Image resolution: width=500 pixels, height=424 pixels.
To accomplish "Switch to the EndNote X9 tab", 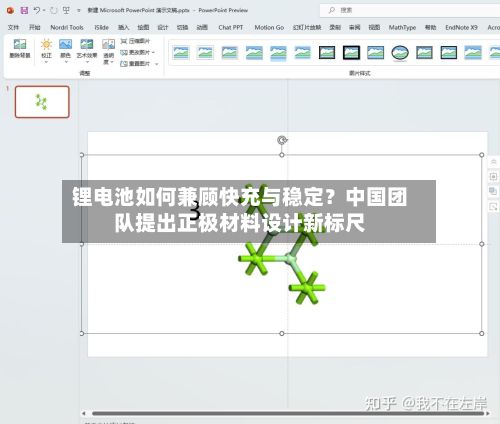I will [461, 27].
